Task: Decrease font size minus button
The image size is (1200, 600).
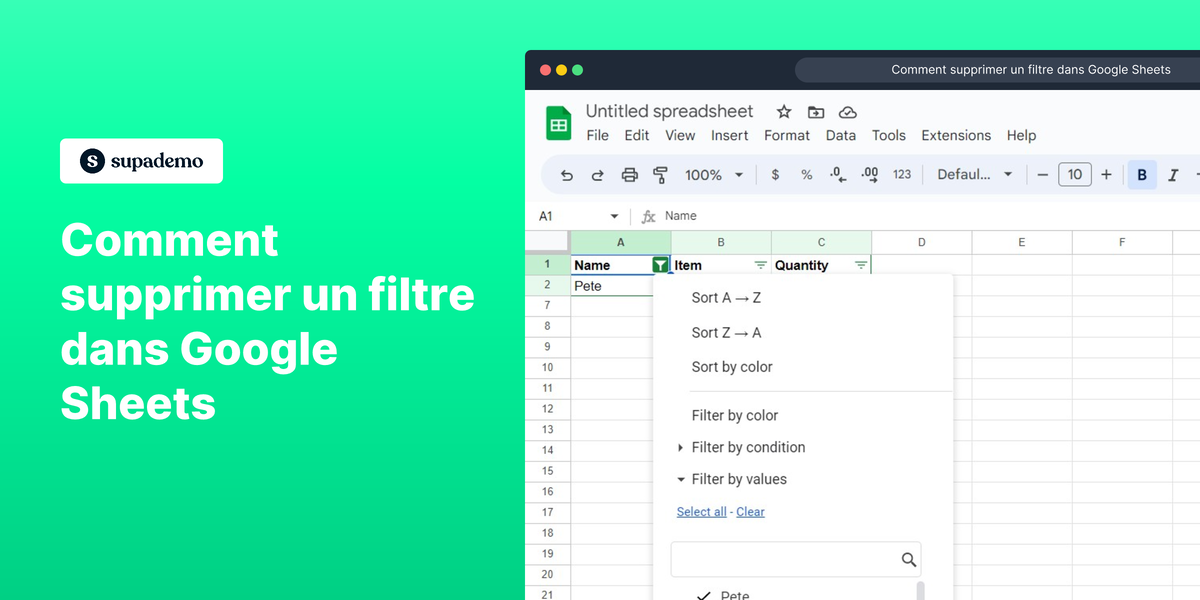Action: (1043, 175)
